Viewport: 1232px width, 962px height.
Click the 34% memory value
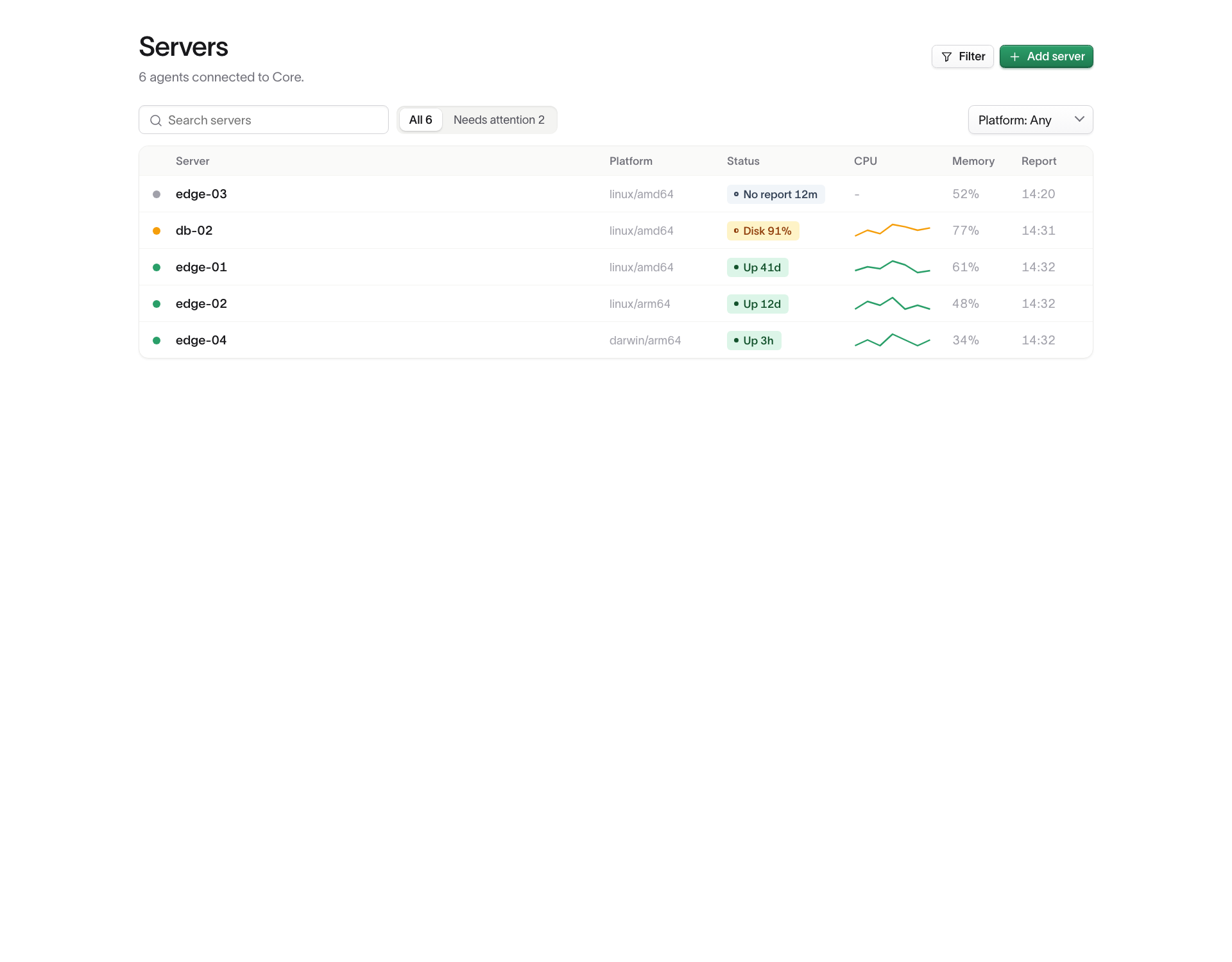click(x=966, y=340)
